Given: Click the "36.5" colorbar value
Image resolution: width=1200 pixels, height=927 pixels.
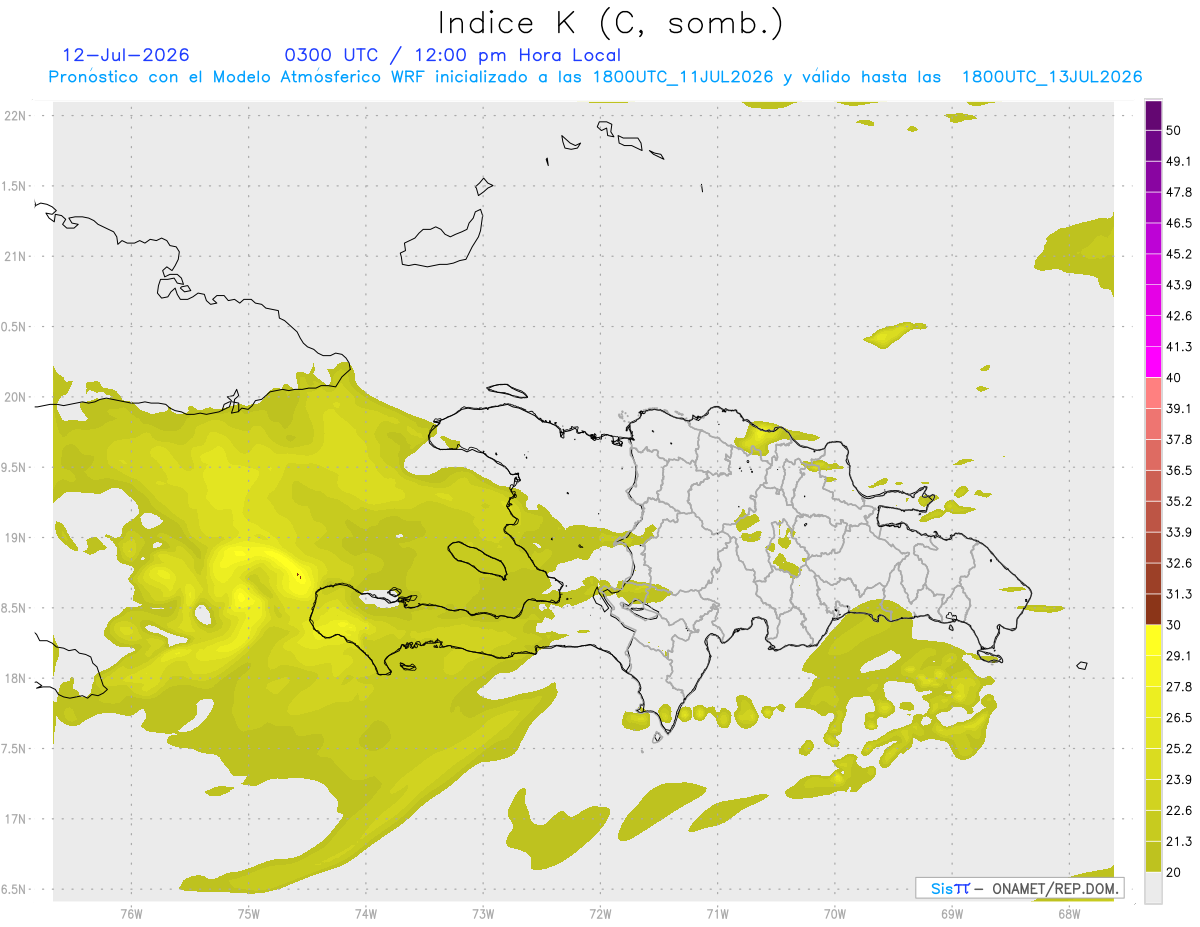Looking at the screenshot, I should click(1180, 470).
